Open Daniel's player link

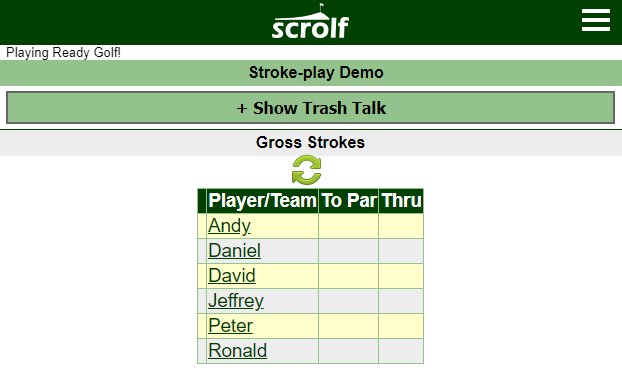pos(234,251)
